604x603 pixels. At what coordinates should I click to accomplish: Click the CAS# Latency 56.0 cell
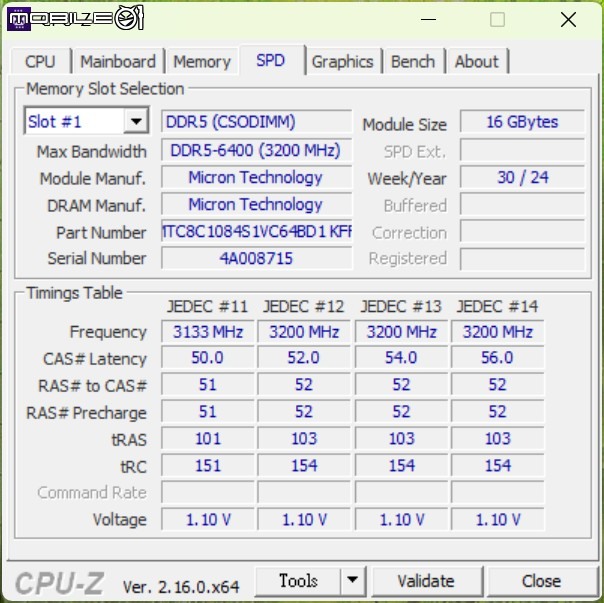(x=497, y=358)
